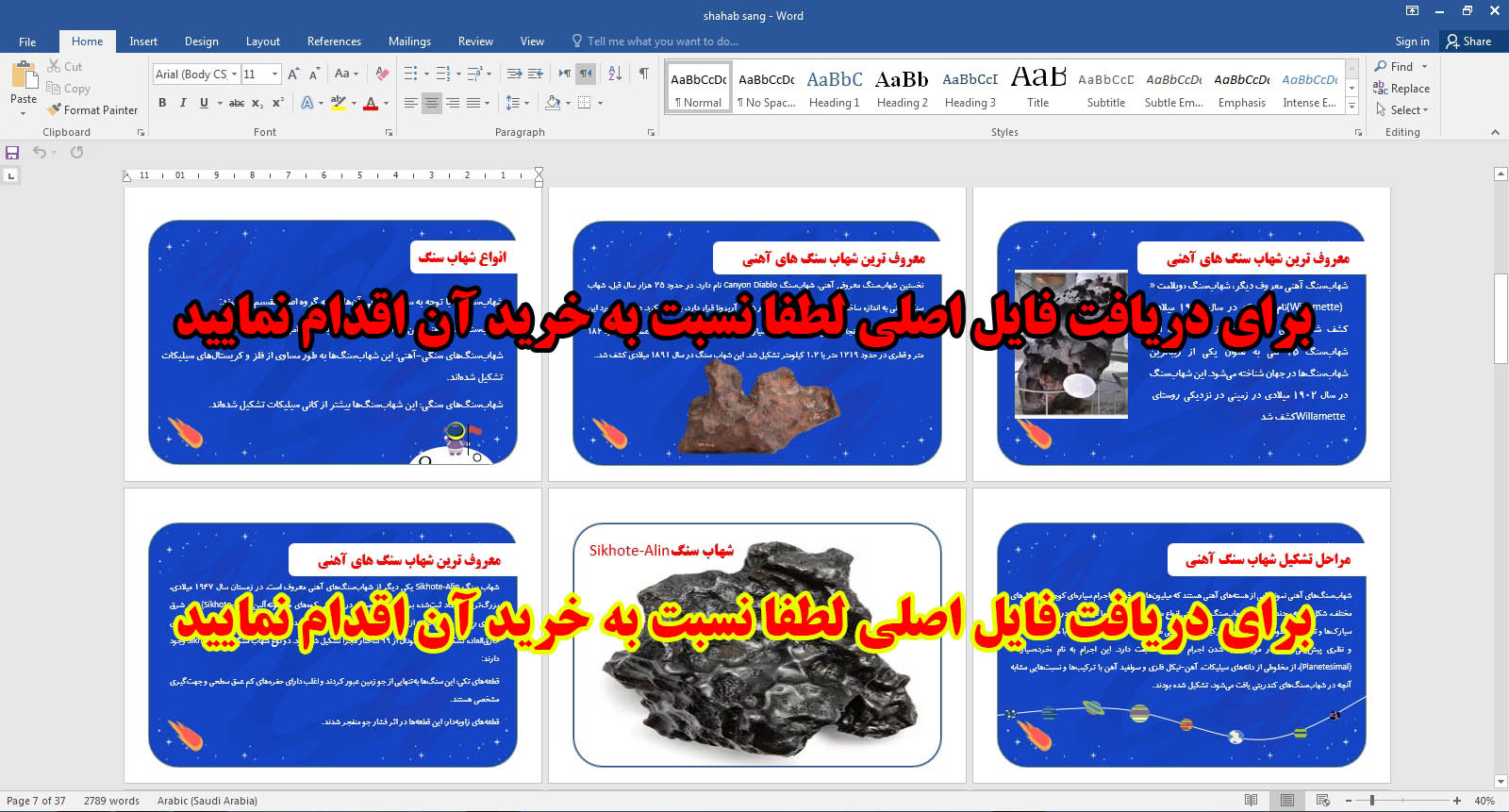Screen dimensions: 1509x812
Task: Click Tell me what you want search box
Action: pos(655,41)
